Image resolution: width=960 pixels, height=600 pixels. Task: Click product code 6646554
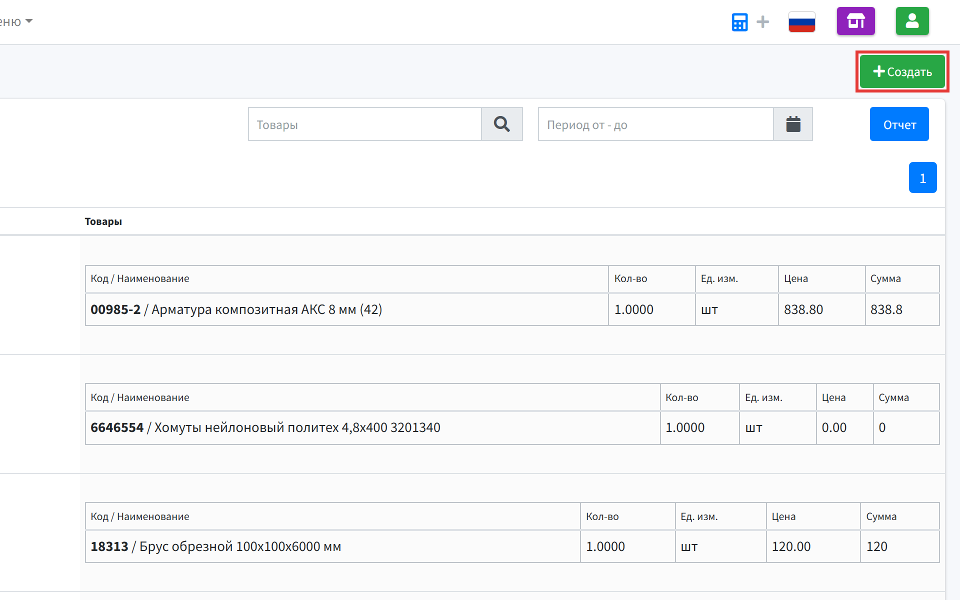pos(117,428)
